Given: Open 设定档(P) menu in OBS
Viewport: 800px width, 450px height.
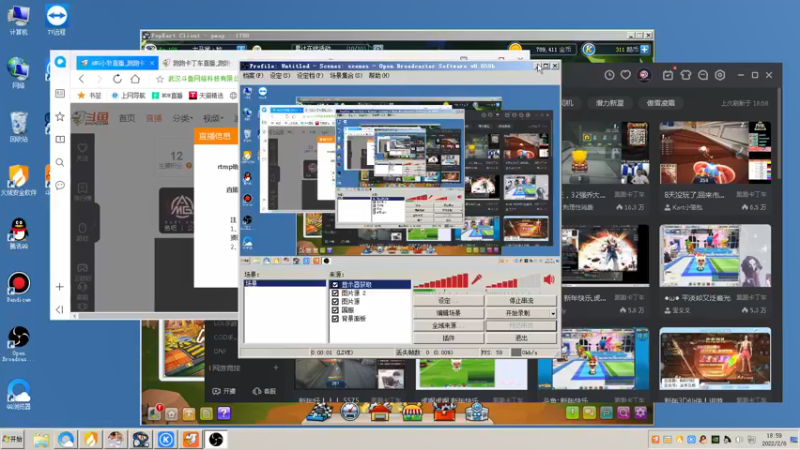Looking at the screenshot, I should tap(310, 76).
